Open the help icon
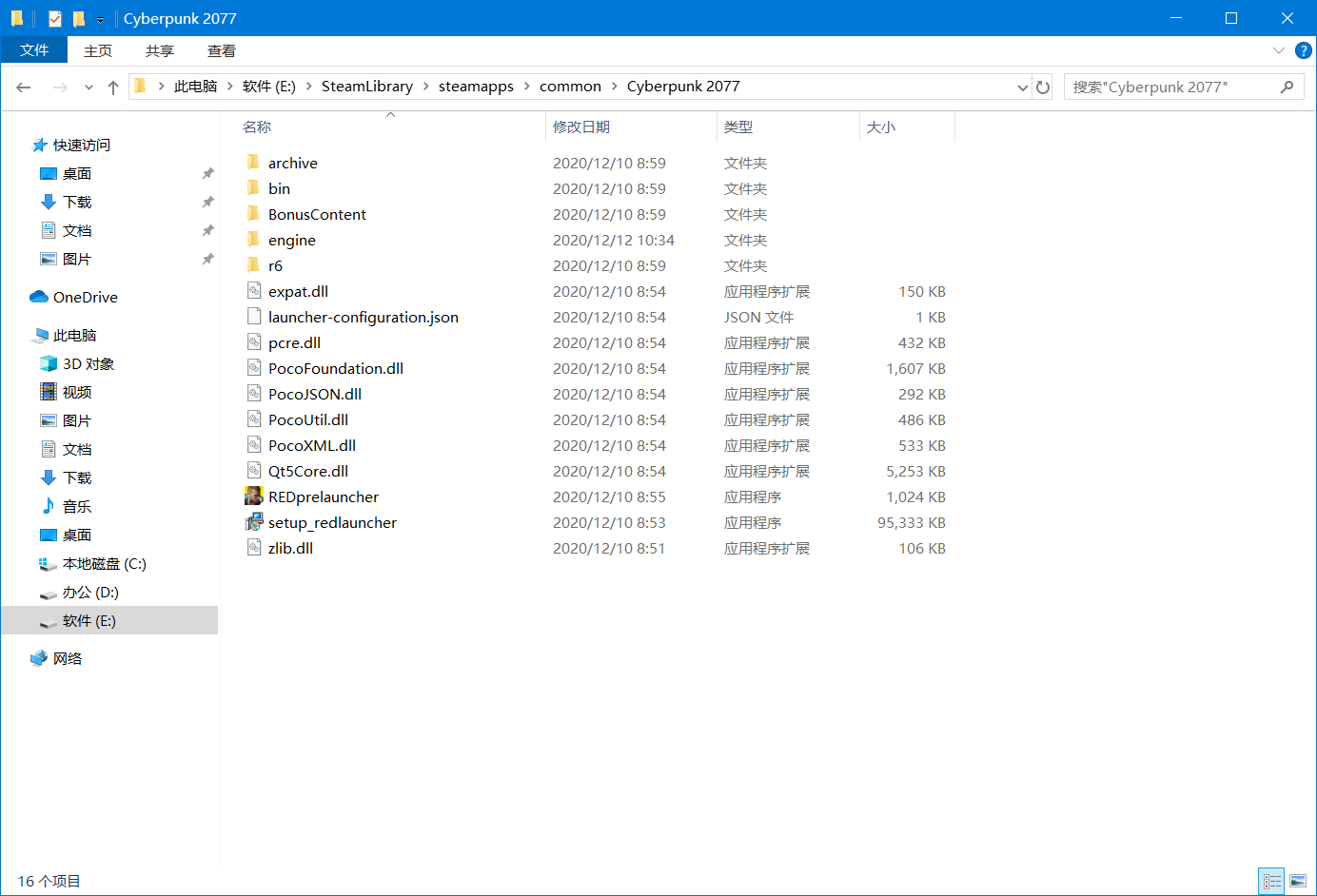The image size is (1317, 896). click(x=1304, y=50)
